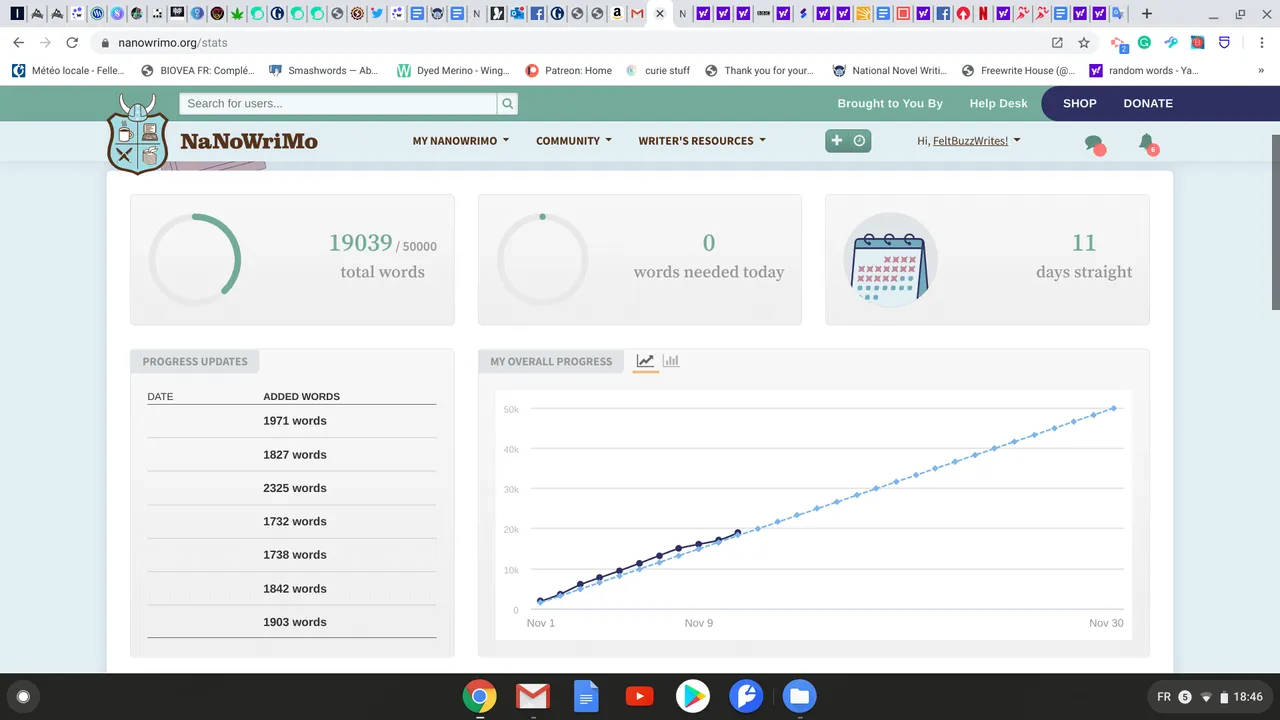
Task: Open the Météo locale bookmark
Action: tap(69, 71)
